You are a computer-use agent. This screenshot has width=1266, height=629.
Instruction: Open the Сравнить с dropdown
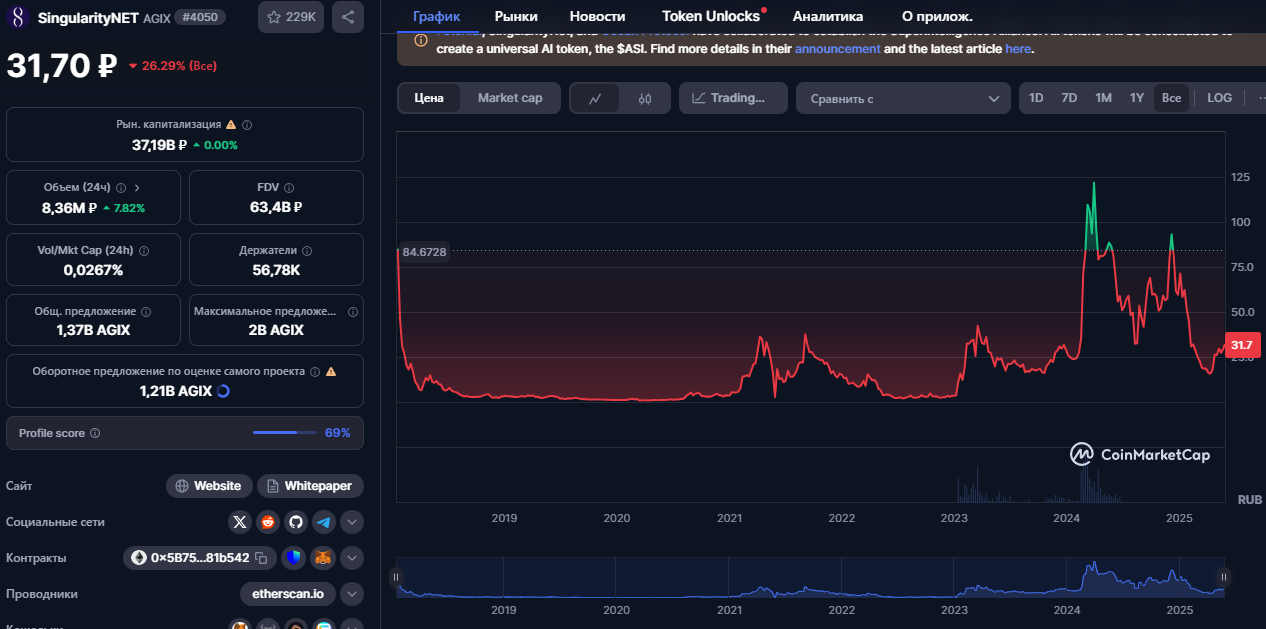(903, 98)
